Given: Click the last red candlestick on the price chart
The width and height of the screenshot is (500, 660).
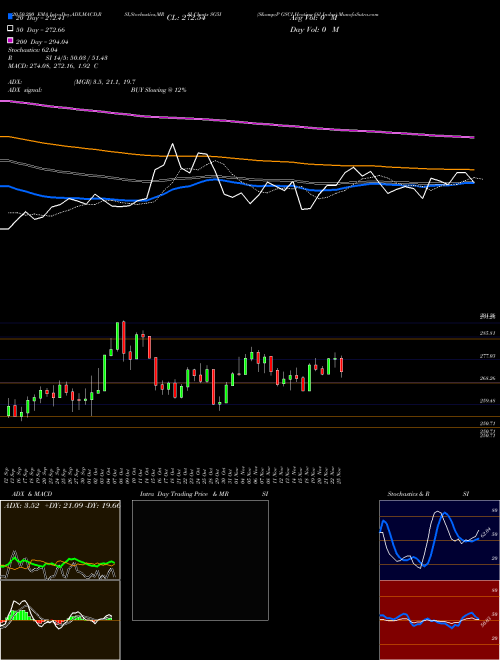Looking at the screenshot, I should 342,365.
